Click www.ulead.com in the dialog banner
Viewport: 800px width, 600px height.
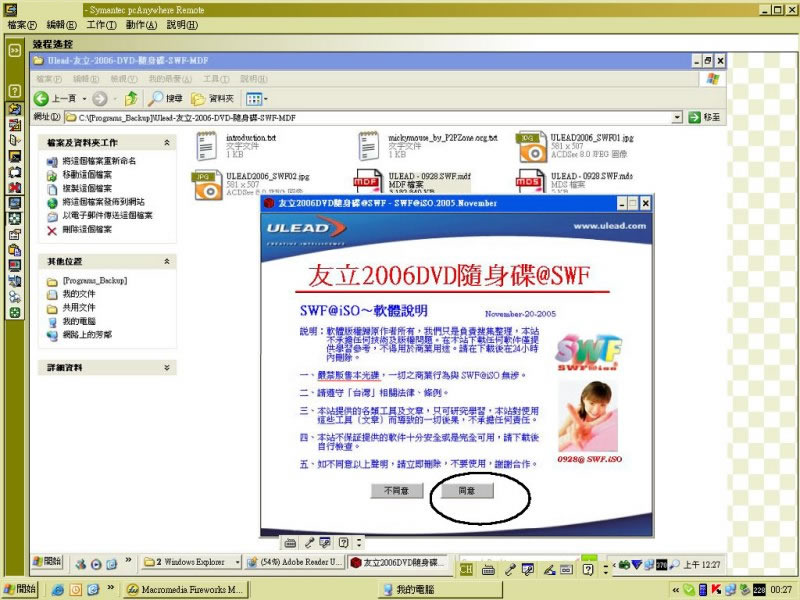pos(610,226)
